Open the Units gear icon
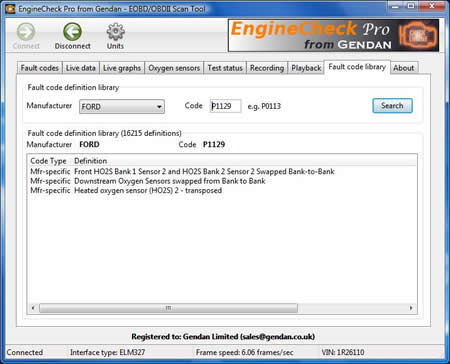This screenshot has width=450, height=364. [115, 32]
